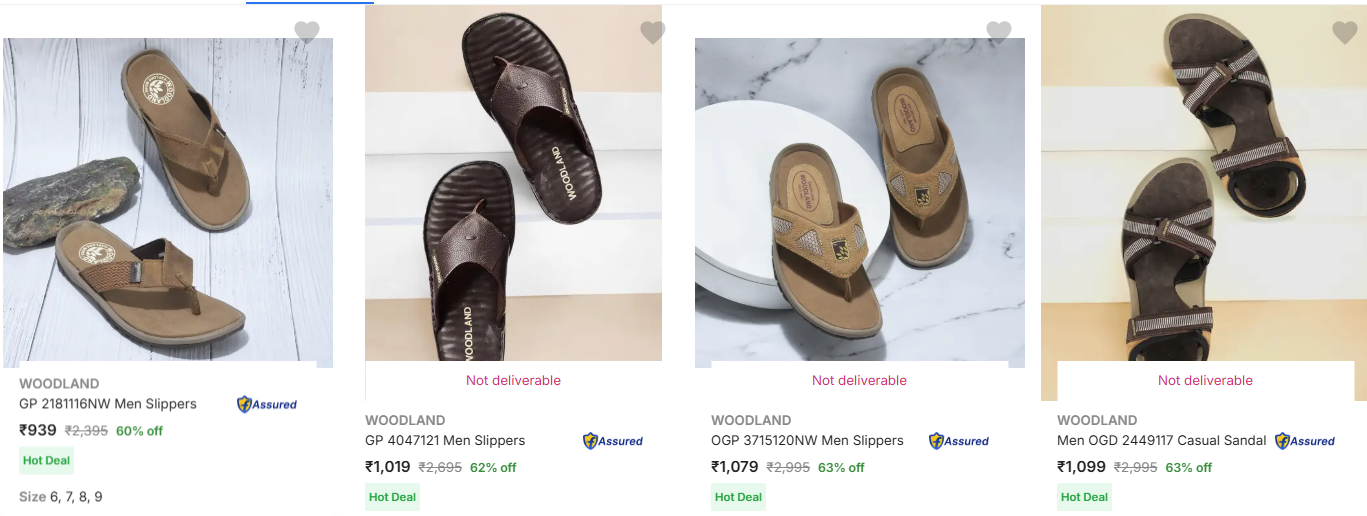Open the dark brown Woodland slippers image

point(513,183)
